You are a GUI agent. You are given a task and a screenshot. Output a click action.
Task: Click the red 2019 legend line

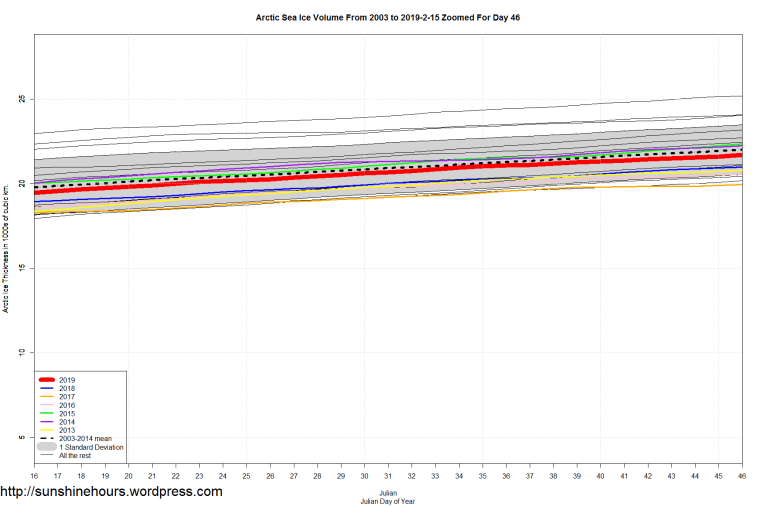(46, 380)
